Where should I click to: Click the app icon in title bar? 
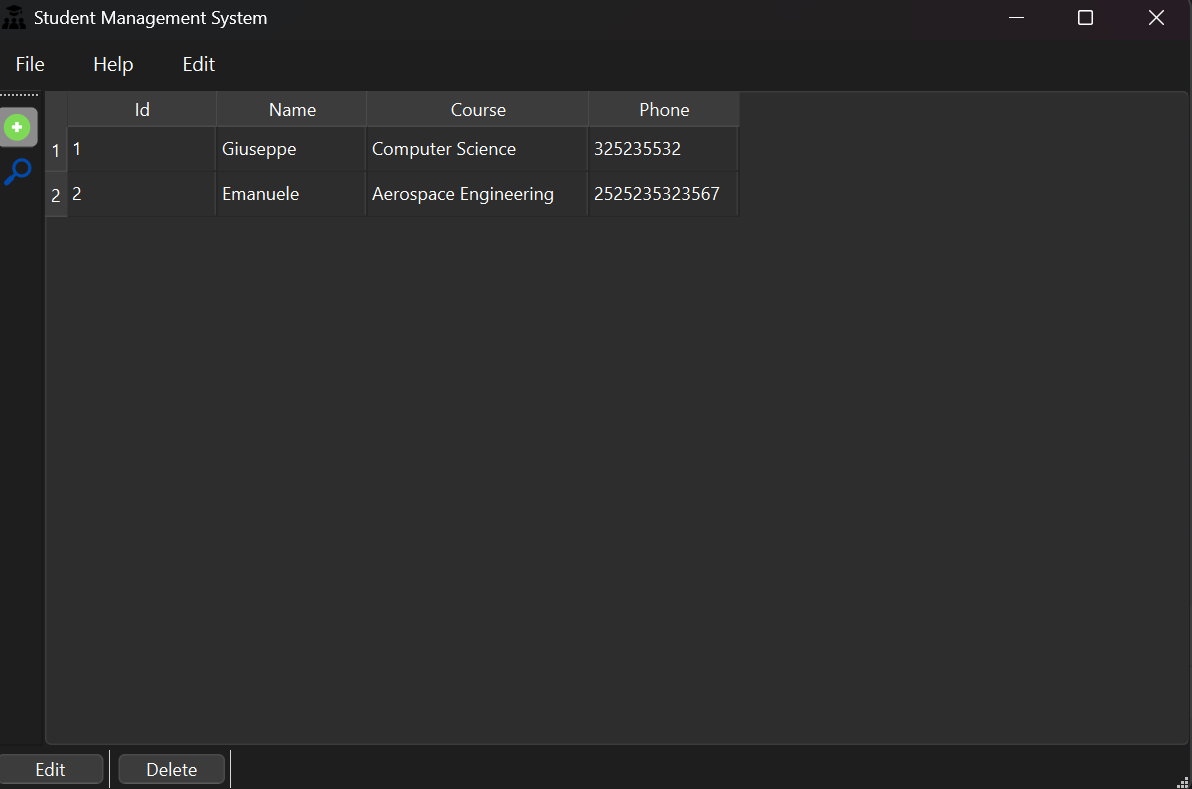click(x=14, y=18)
